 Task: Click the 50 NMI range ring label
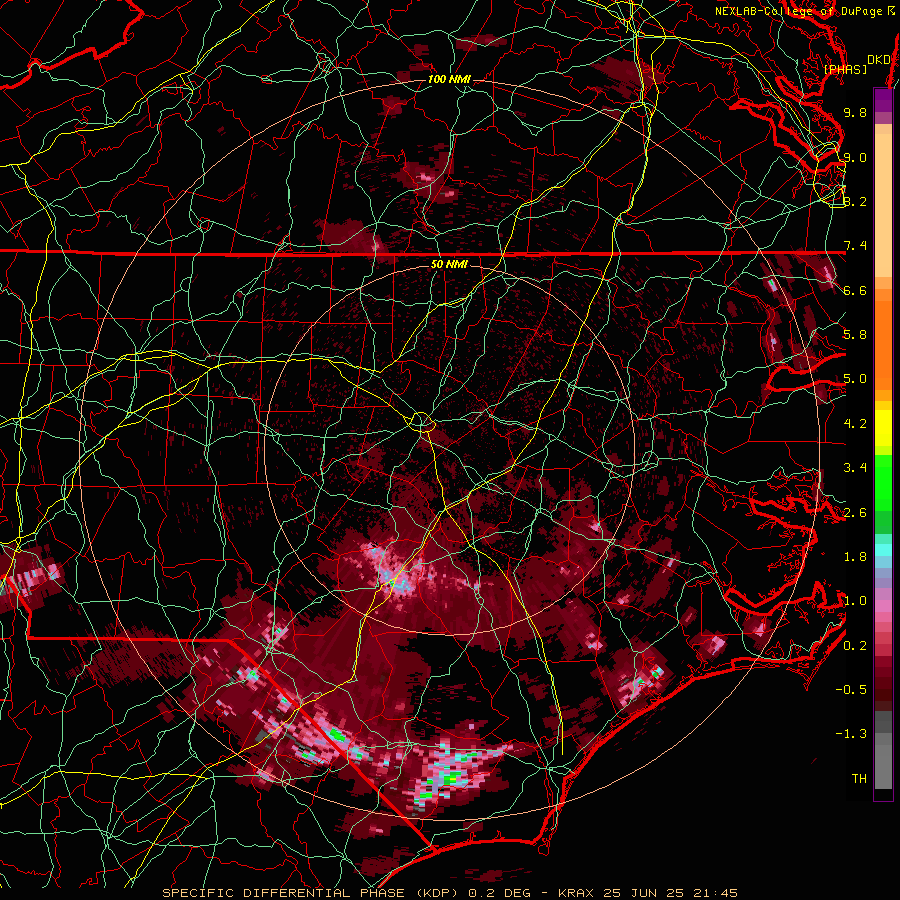tap(449, 264)
